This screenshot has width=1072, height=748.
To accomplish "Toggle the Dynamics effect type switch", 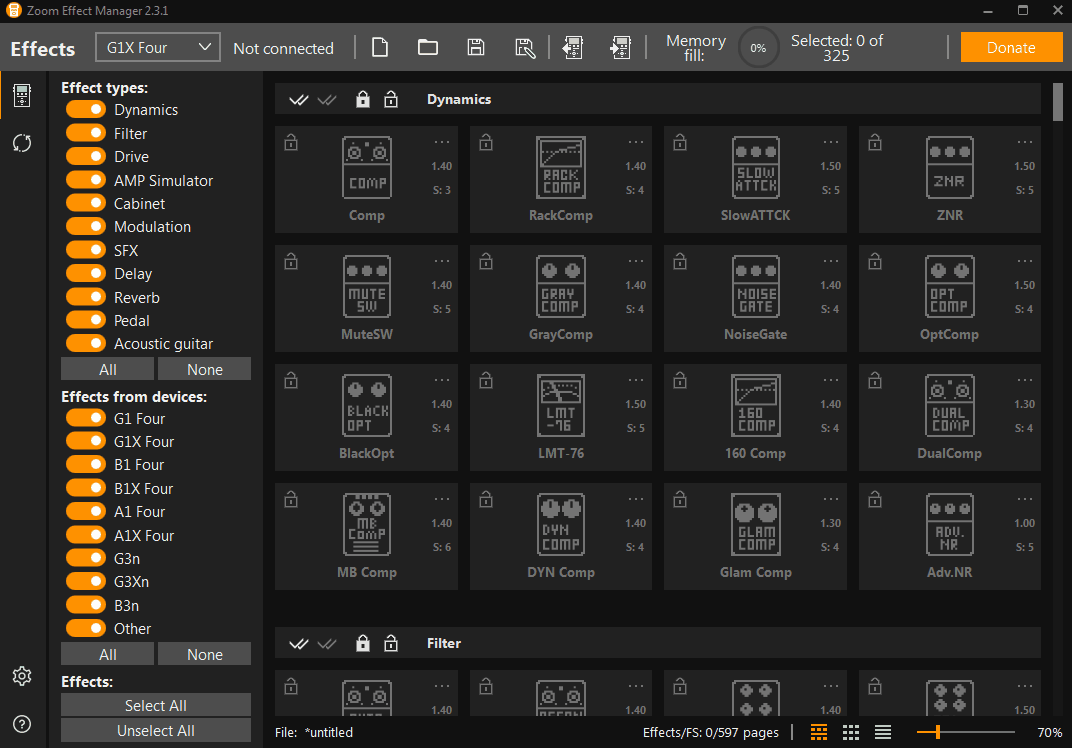I will coord(86,110).
